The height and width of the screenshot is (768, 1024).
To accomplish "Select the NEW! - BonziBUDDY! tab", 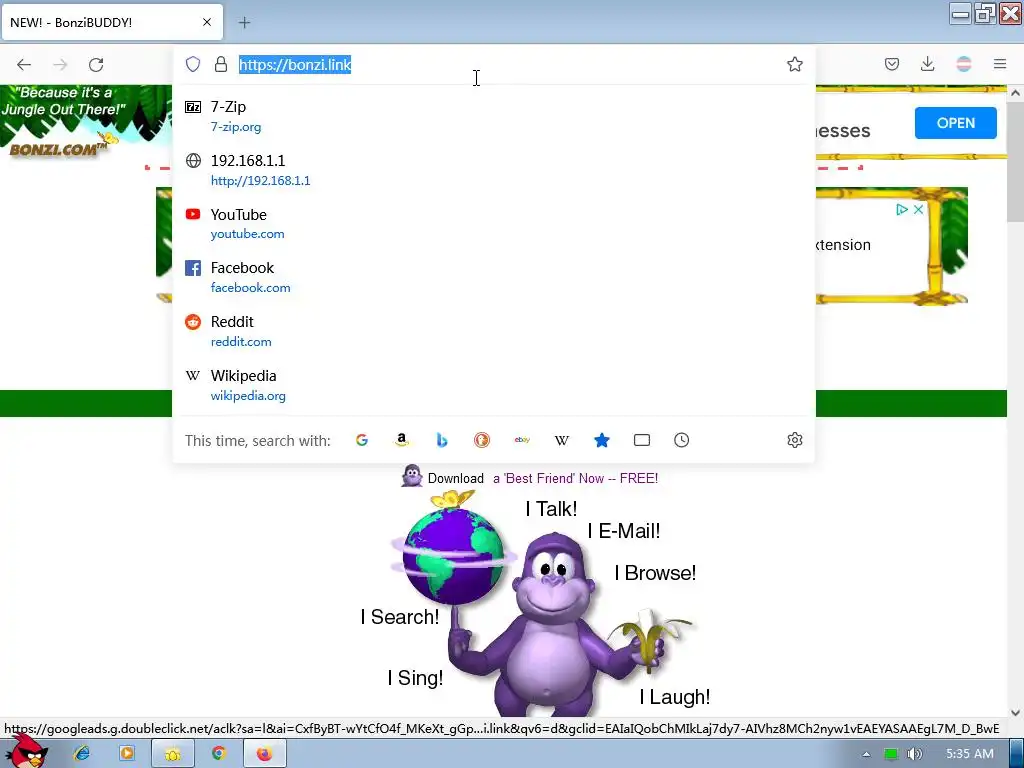I will (x=112, y=22).
